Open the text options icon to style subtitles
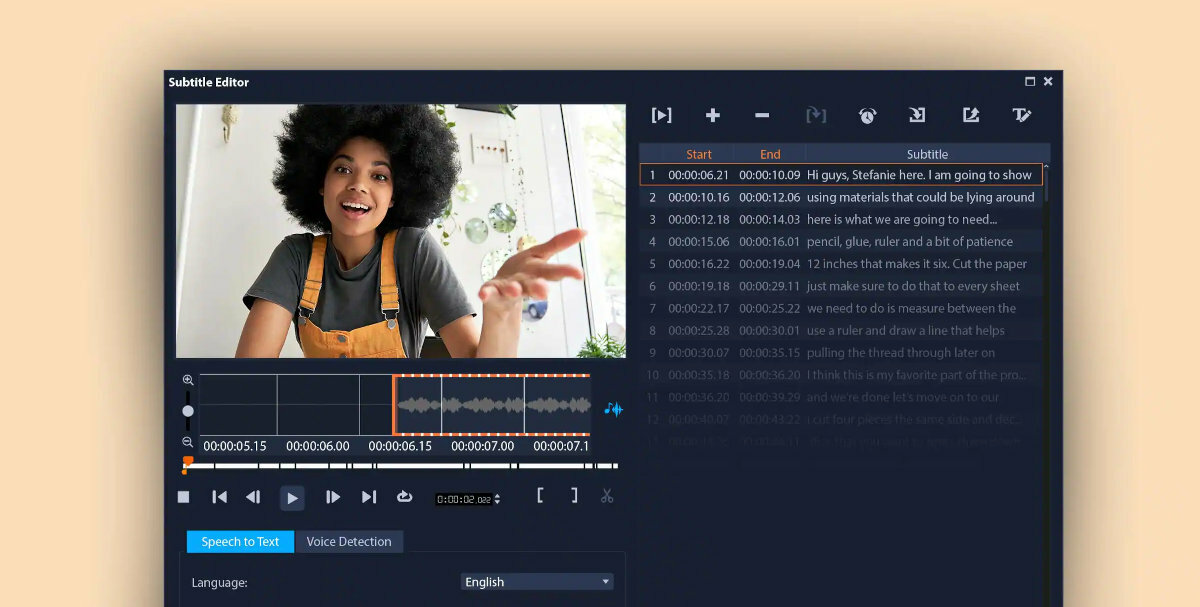 tap(1022, 115)
